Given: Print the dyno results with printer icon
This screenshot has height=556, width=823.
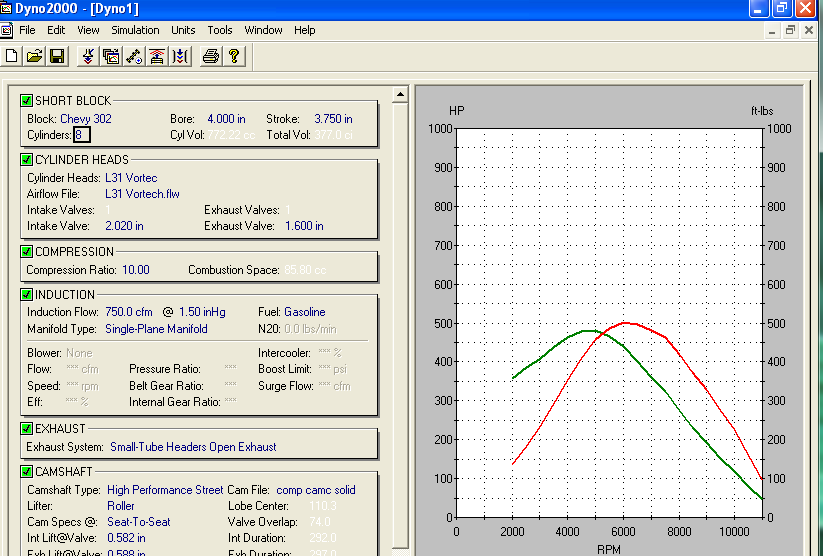Looking at the screenshot, I should [211, 56].
